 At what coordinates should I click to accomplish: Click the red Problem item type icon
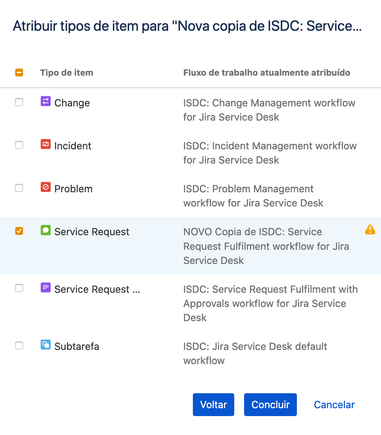[x=45, y=187]
